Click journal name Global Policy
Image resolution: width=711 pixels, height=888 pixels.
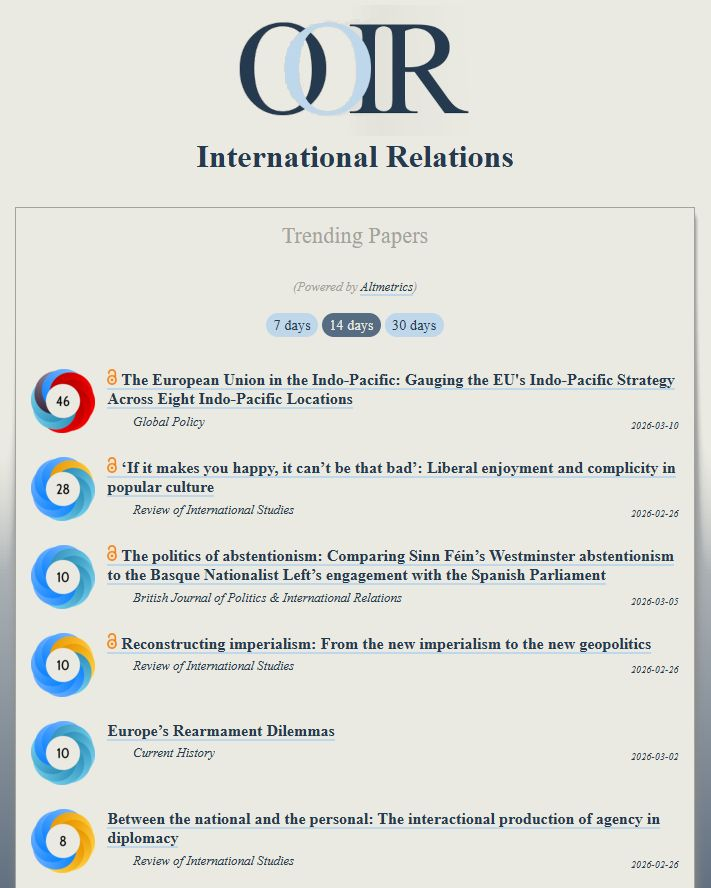click(x=169, y=421)
